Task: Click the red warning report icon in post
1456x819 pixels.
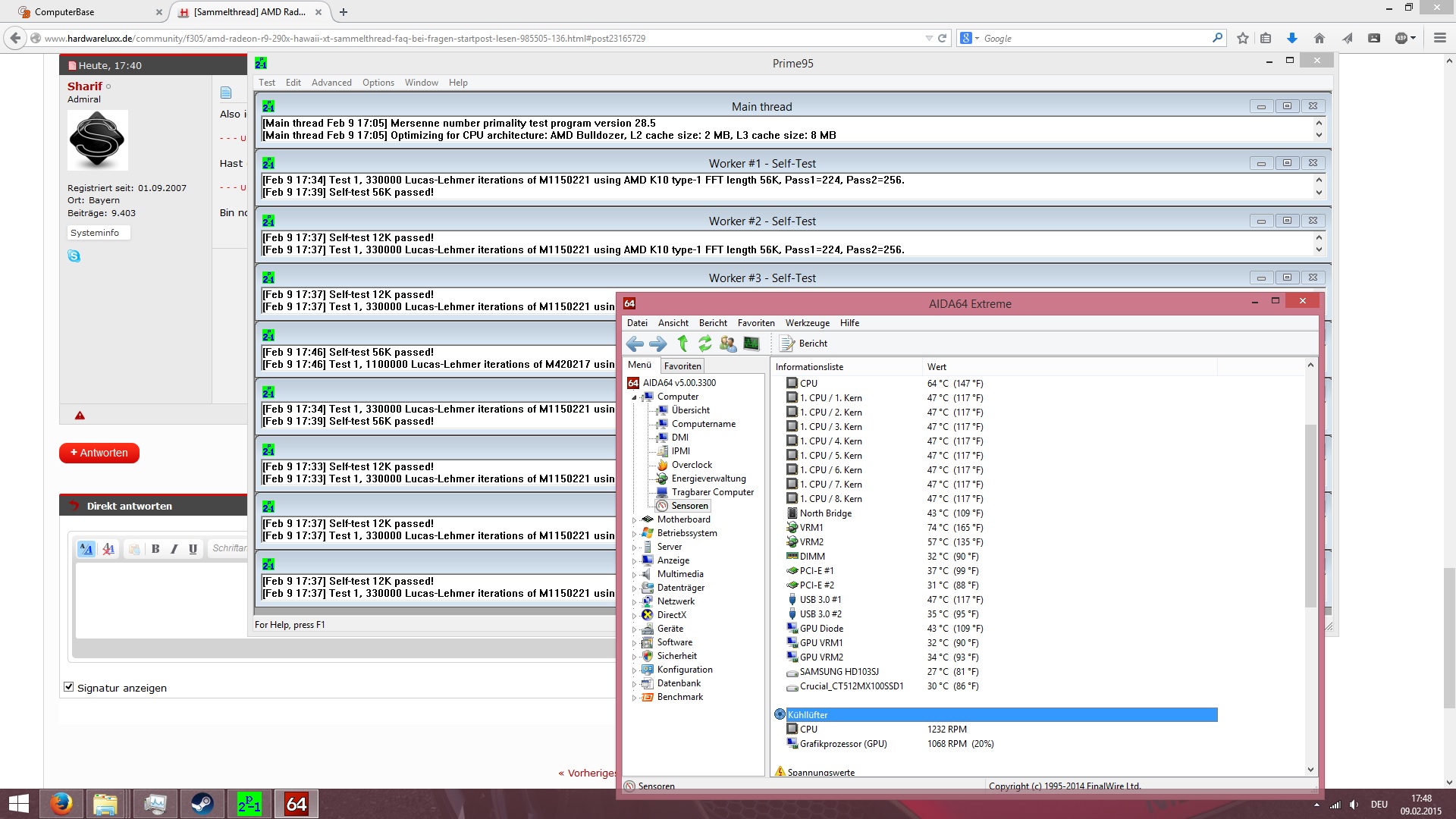Action: [x=80, y=416]
